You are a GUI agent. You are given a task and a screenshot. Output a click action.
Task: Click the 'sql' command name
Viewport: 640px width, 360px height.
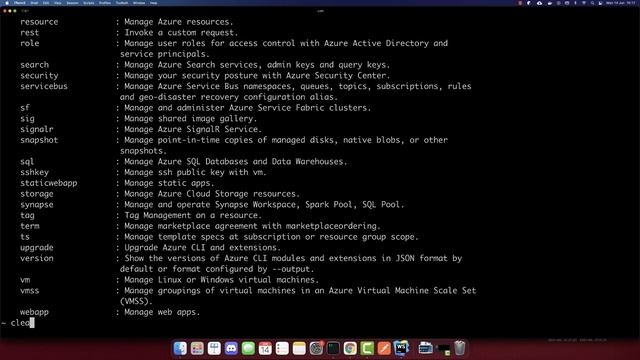coord(27,162)
